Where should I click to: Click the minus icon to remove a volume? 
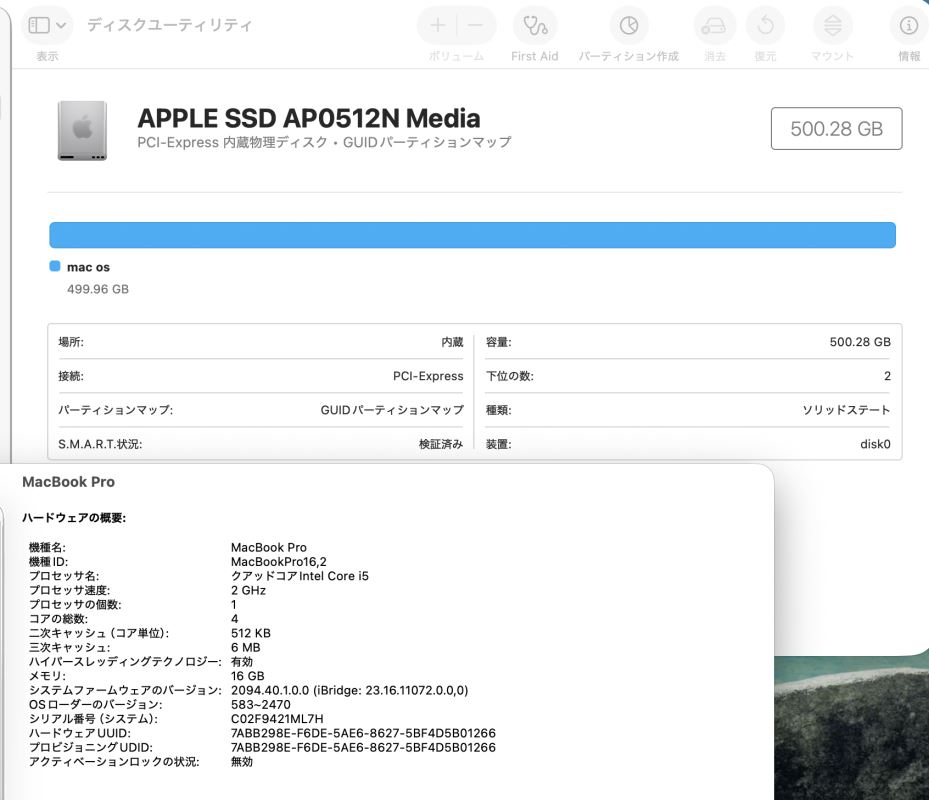[475, 25]
